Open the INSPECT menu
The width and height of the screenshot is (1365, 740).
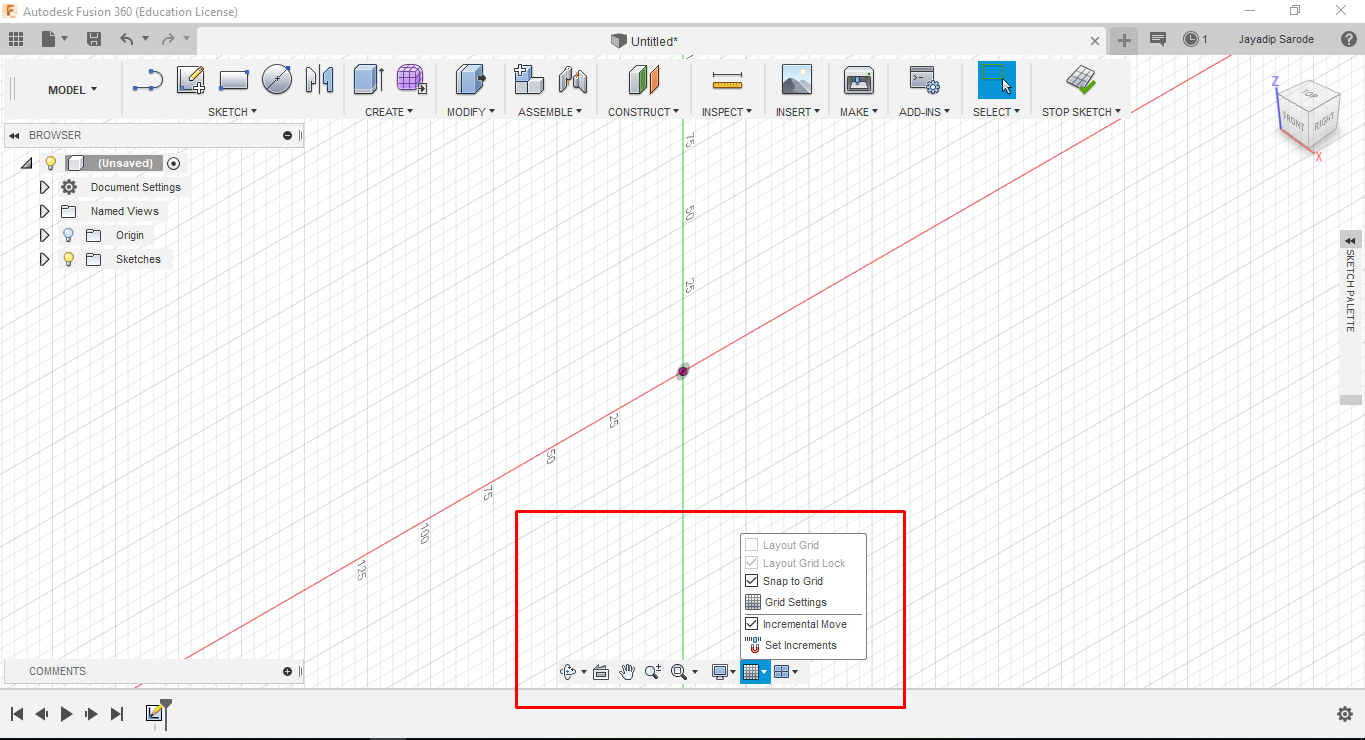727,112
